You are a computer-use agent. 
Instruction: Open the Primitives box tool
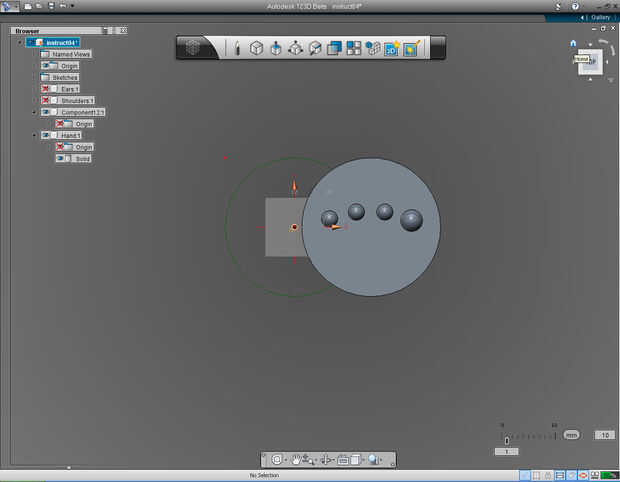click(x=256, y=48)
